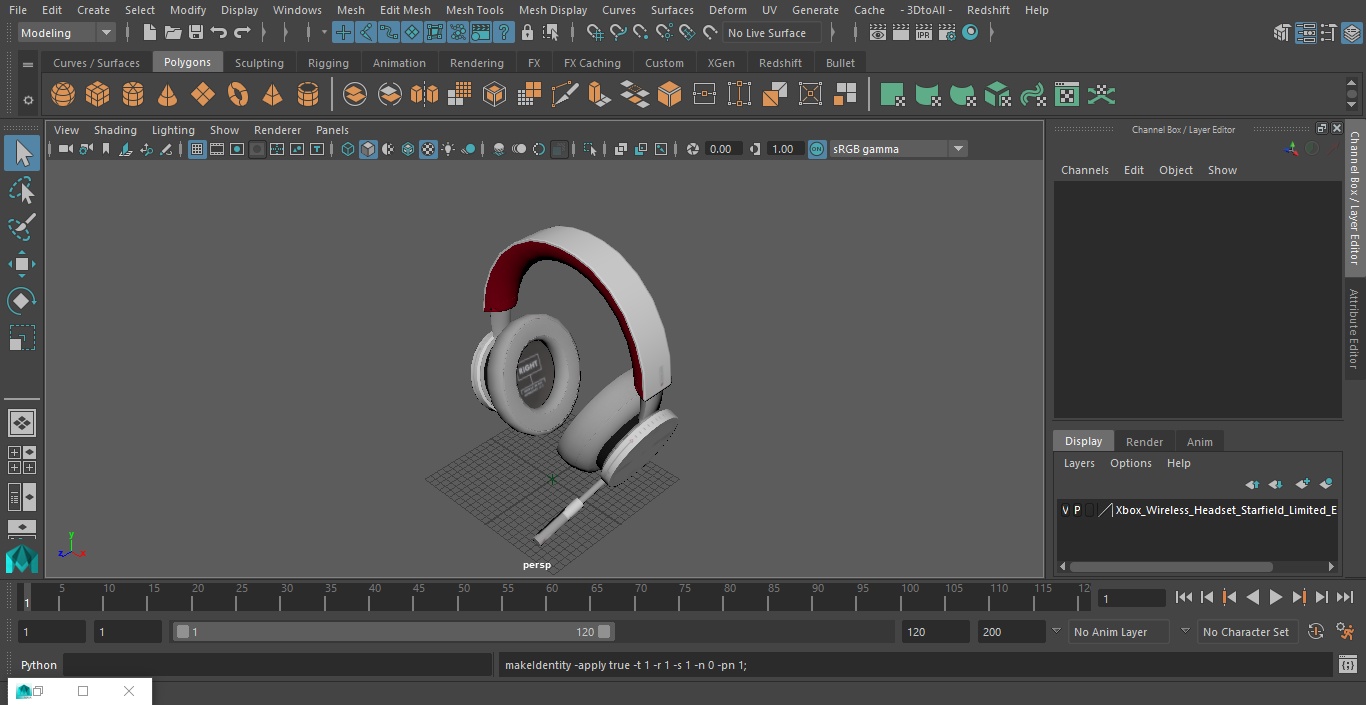Open the No Anim Layer dropdown

pos(1120,632)
